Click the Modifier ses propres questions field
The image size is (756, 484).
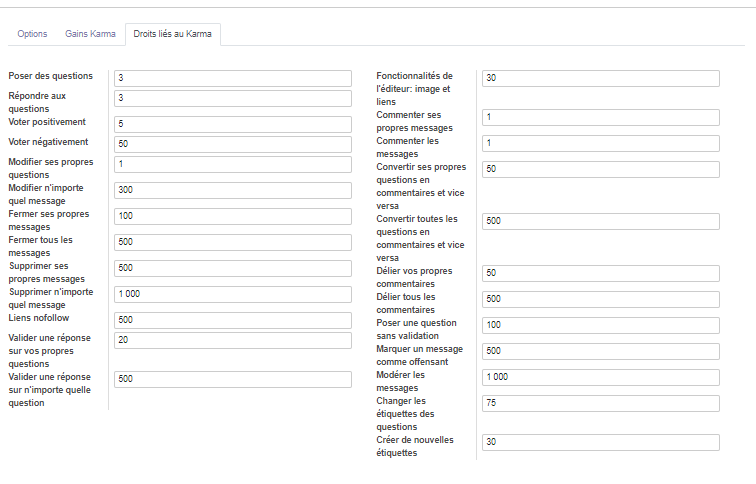232,164
